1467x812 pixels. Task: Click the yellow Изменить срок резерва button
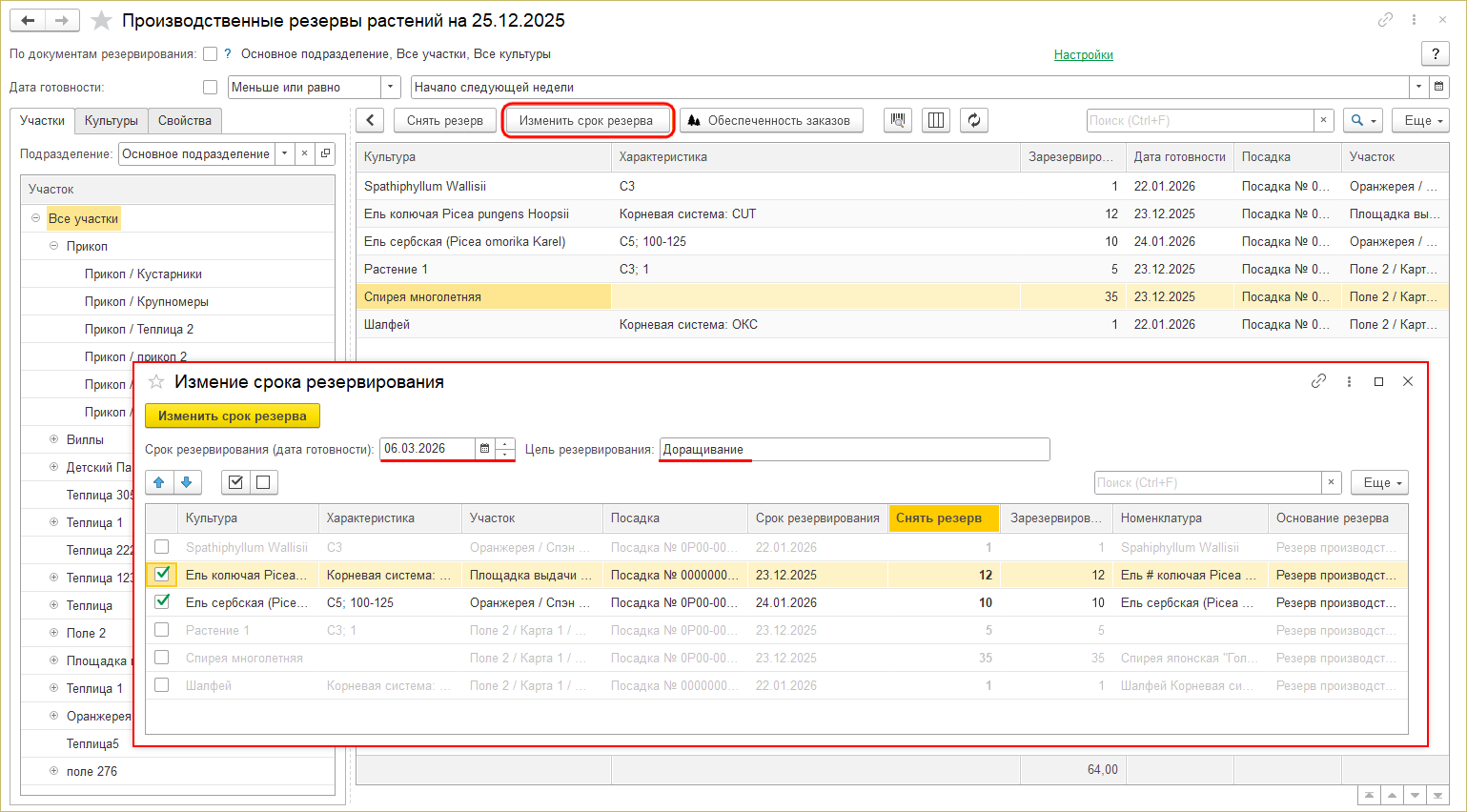point(232,416)
